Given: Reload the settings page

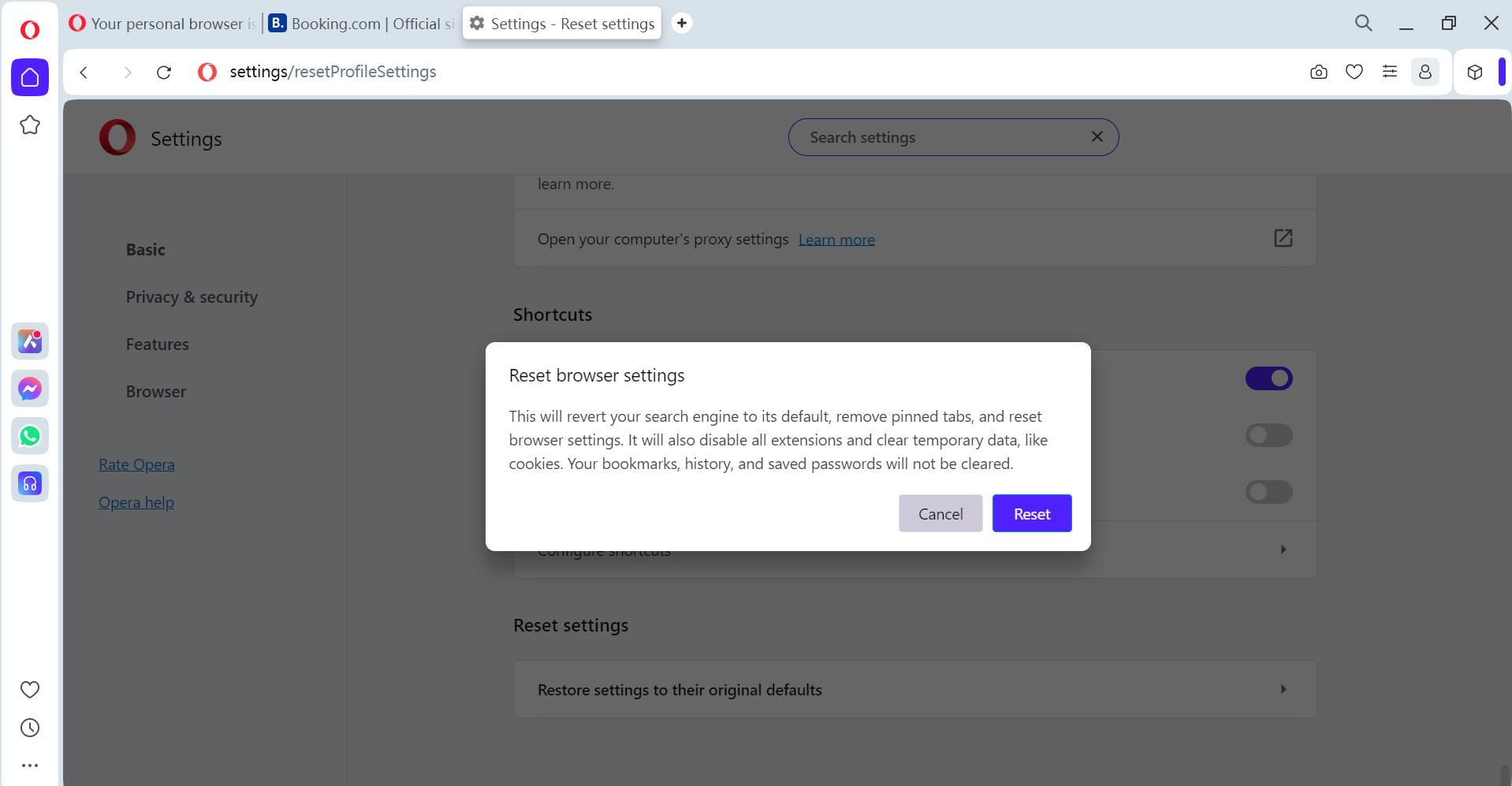Looking at the screenshot, I should pyautogui.click(x=164, y=73).
